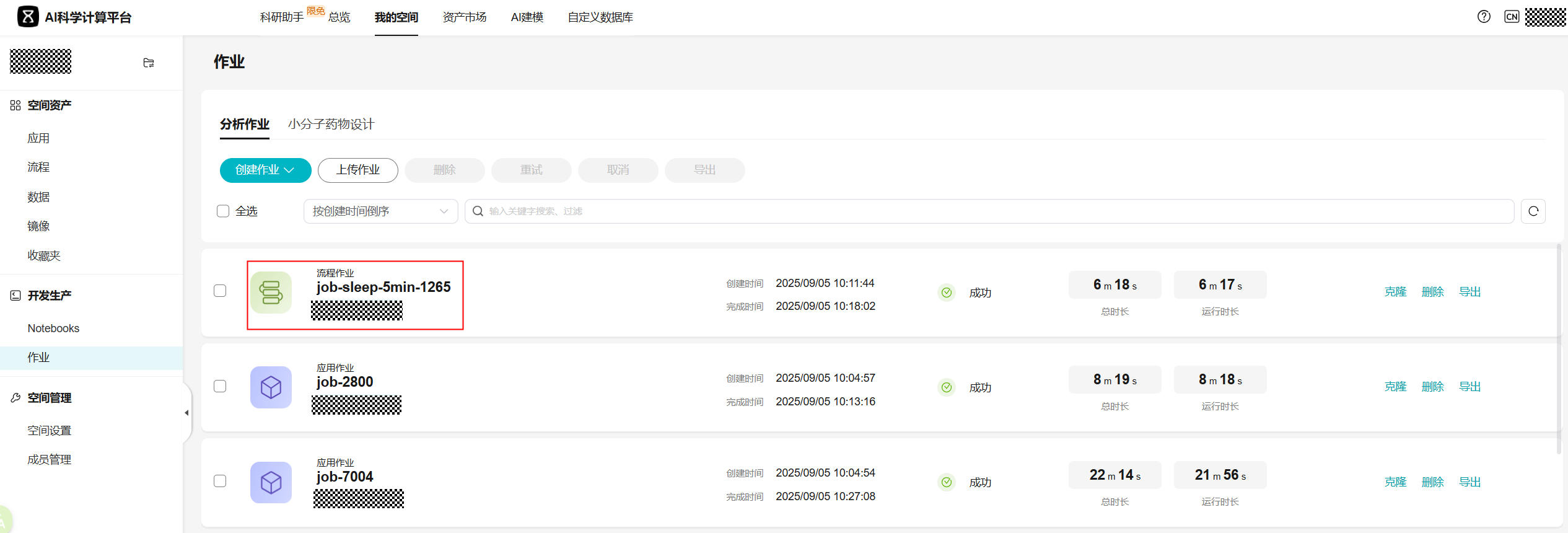Click the purple cube icon of job-2800

271,387
